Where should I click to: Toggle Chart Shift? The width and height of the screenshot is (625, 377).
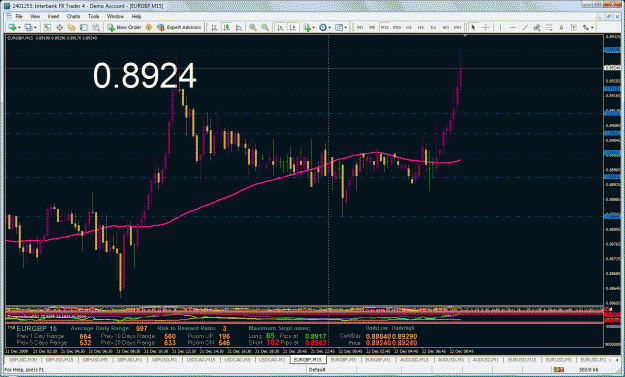click(293, 27)
